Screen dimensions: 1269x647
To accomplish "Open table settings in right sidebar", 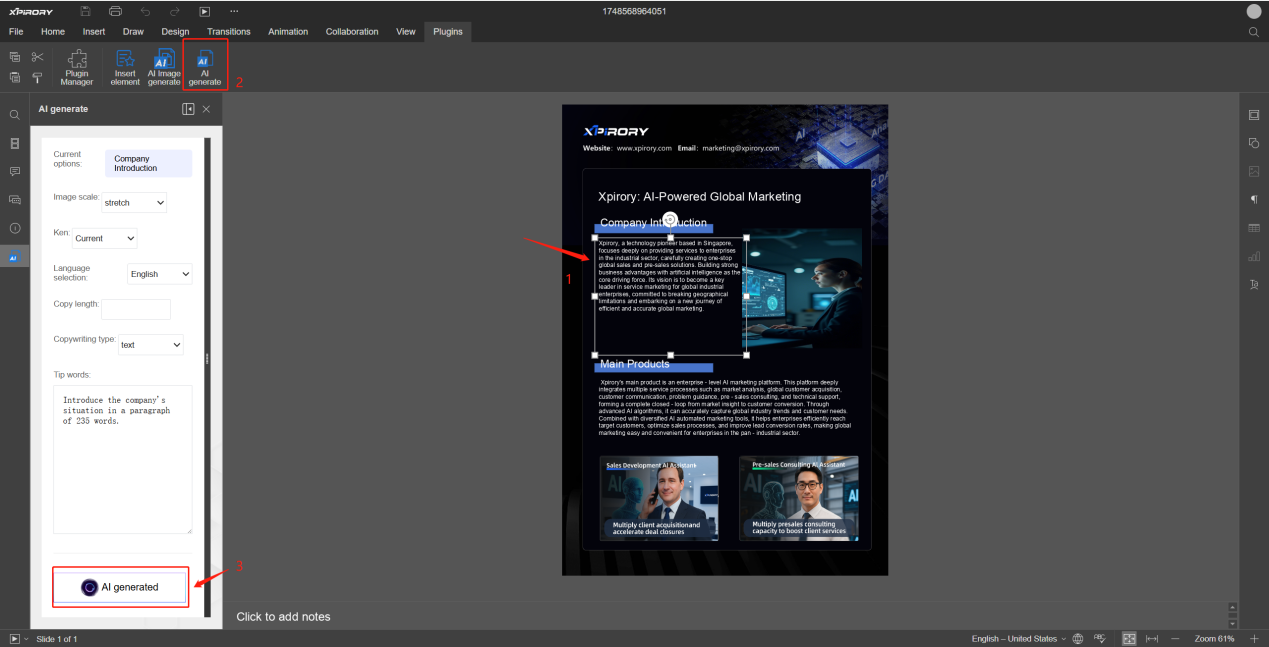I will click(1254, 228).
